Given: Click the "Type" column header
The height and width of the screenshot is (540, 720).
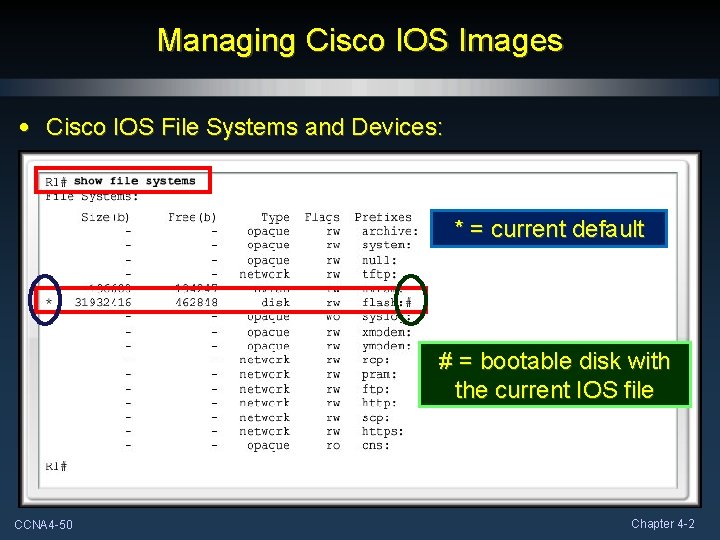Looking at the screenshot, I should (x=275, y=217).
